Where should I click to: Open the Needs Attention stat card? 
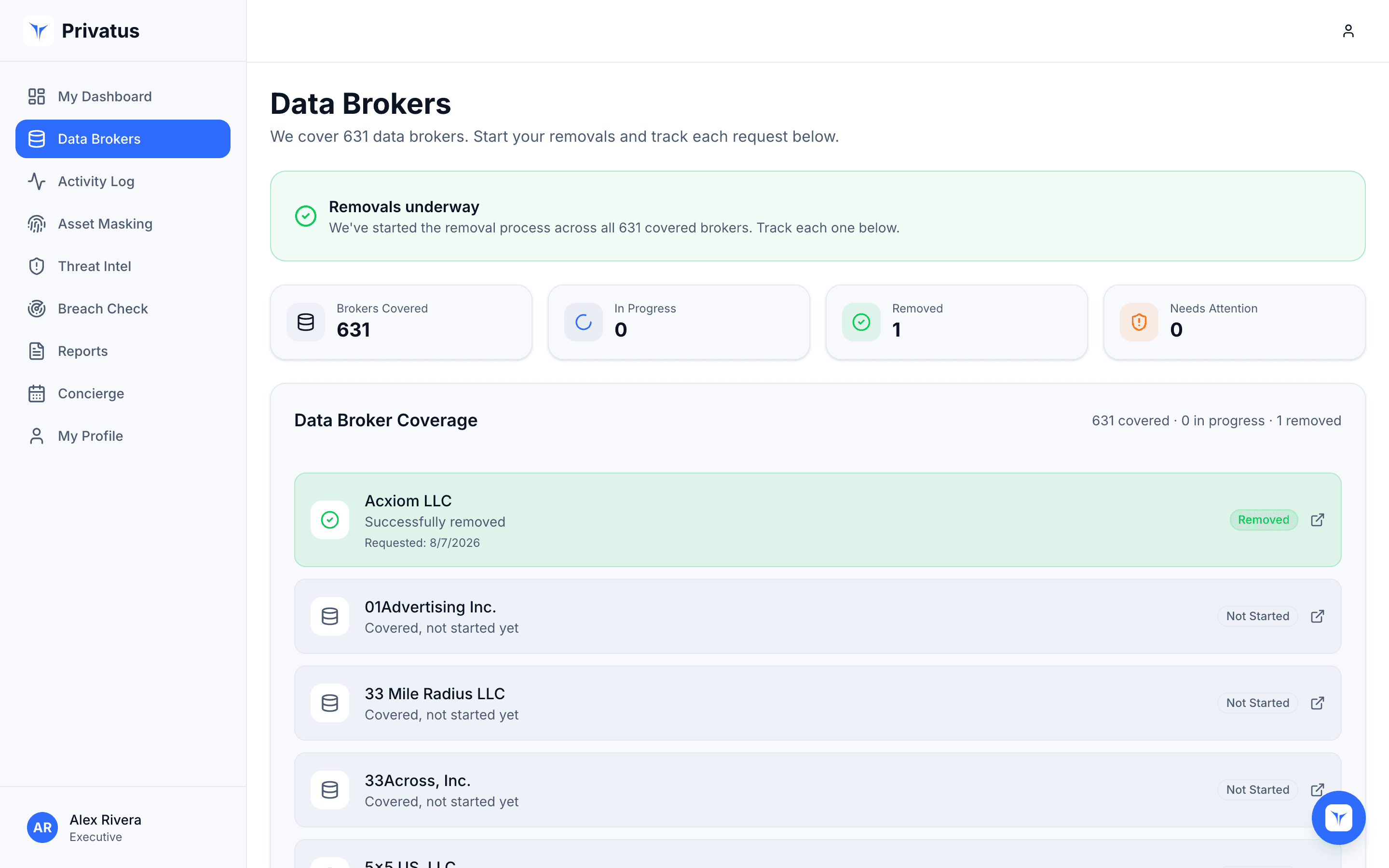(1235, 322)
